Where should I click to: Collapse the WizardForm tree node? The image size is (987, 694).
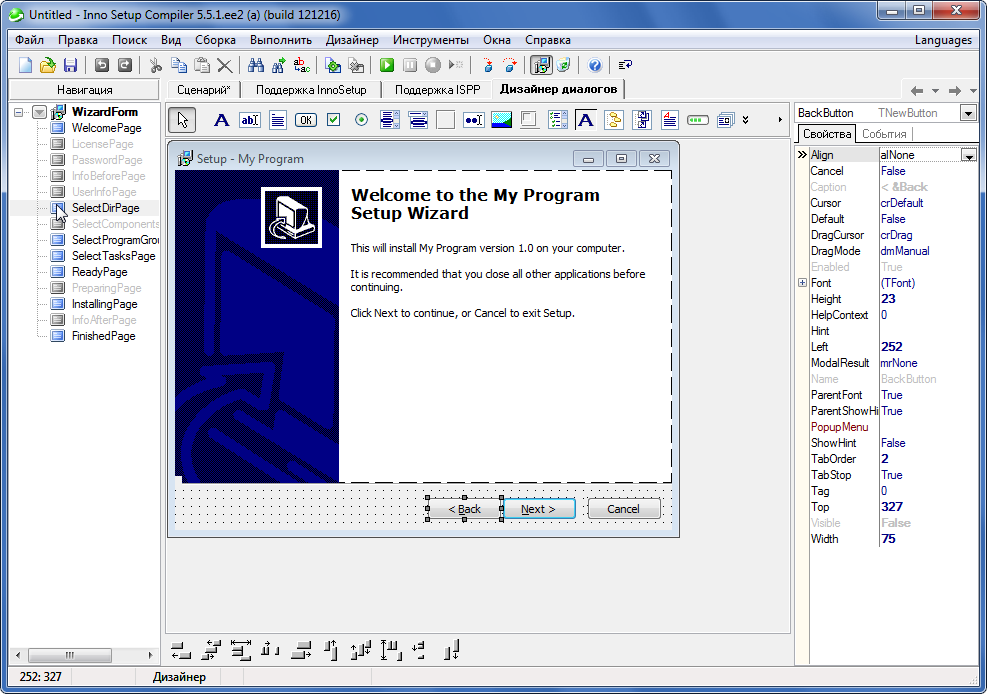20,112
